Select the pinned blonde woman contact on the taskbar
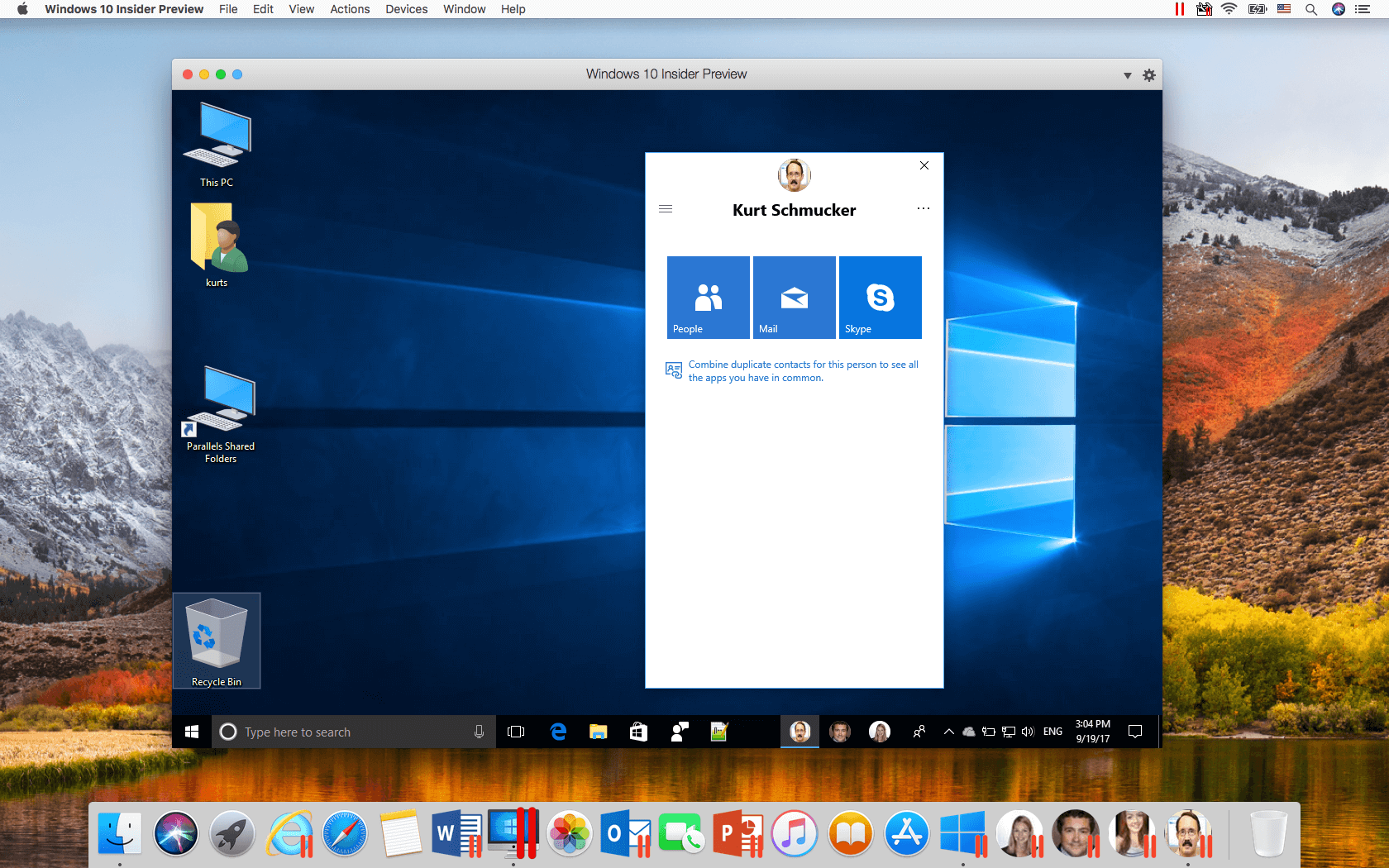Image resolution: width=1389 pixels, height=868 pixels. coord(880,732)
